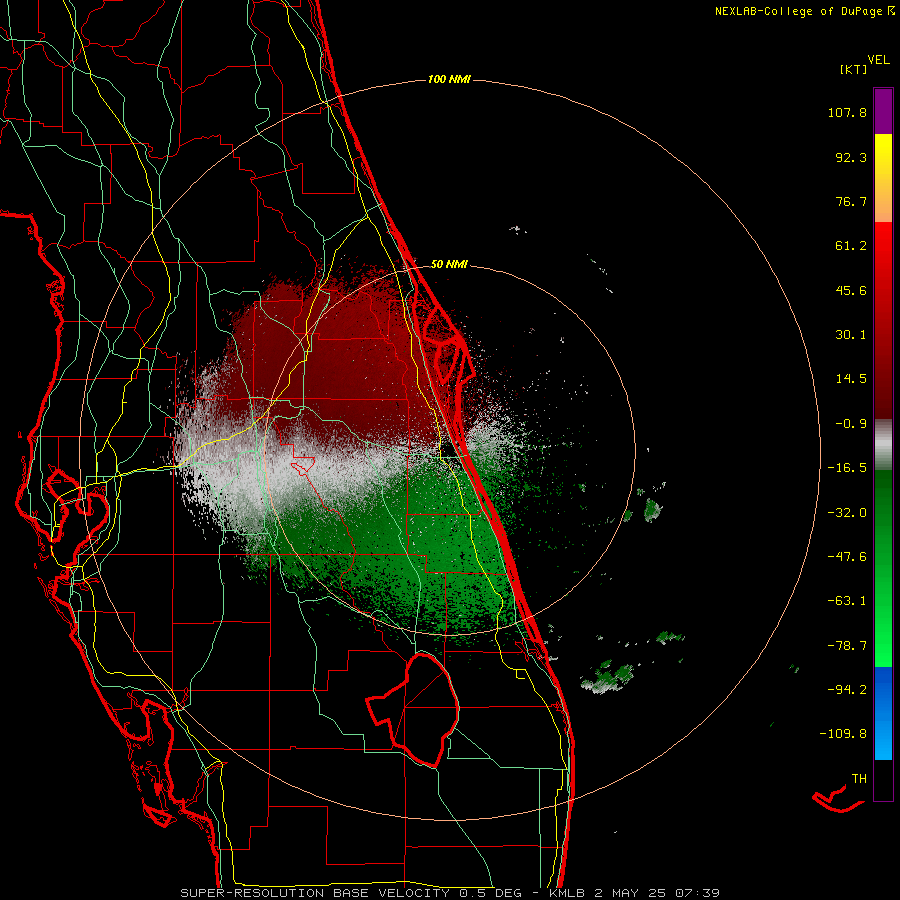Click the [KT] units label
This screenshot has height=900, width=900.
pos(854,69)
